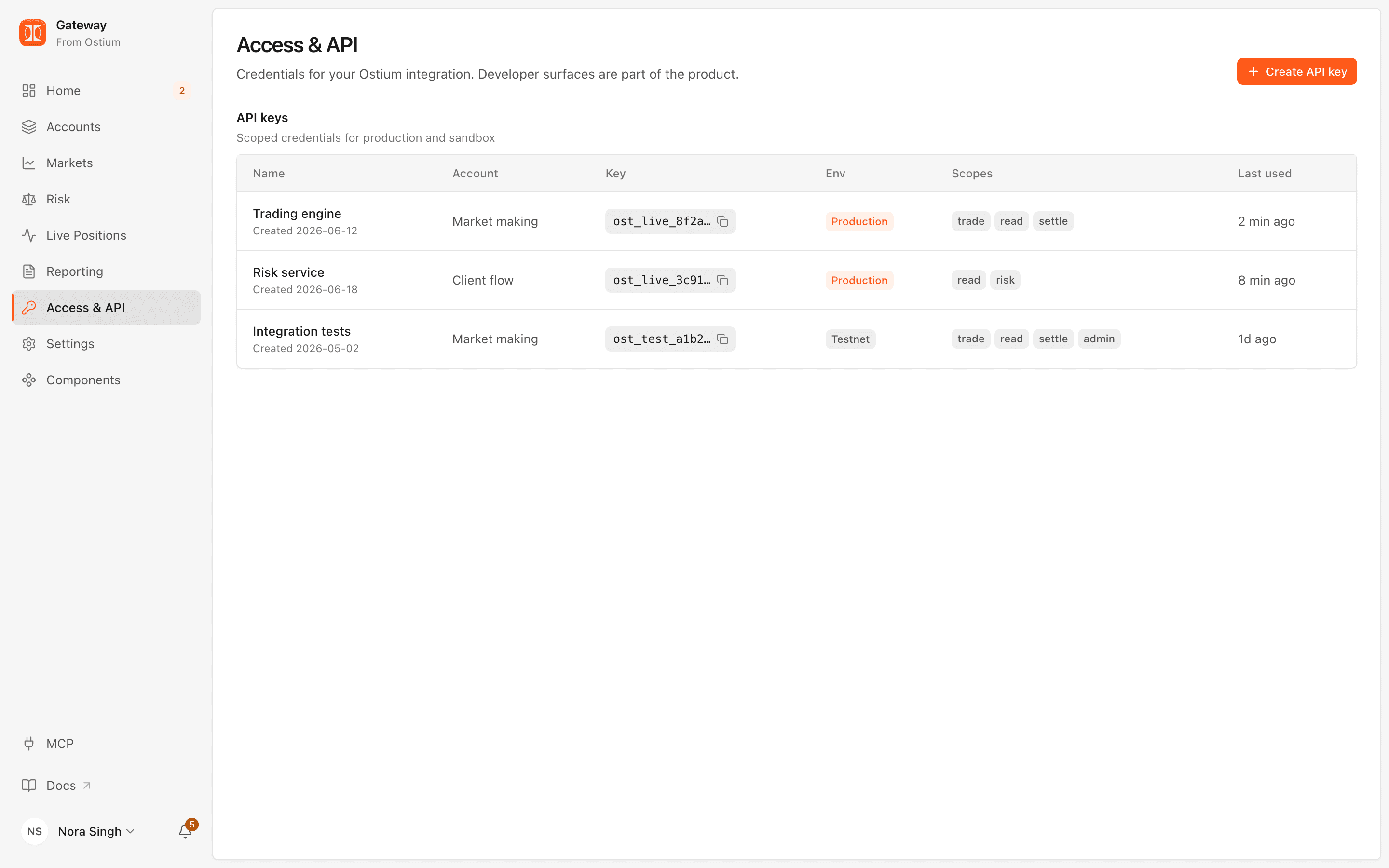Click the Env column header
Image resolution: width=1389 pixels, height=868 pixels.
[x=835, y=174]
